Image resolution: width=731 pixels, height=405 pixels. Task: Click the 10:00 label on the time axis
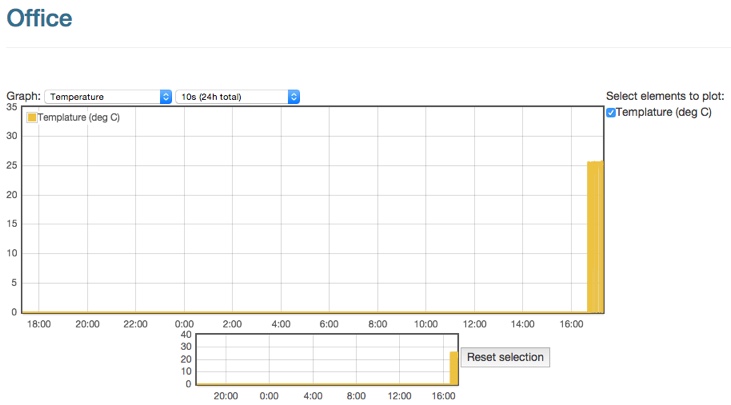(x=426, y=324)
